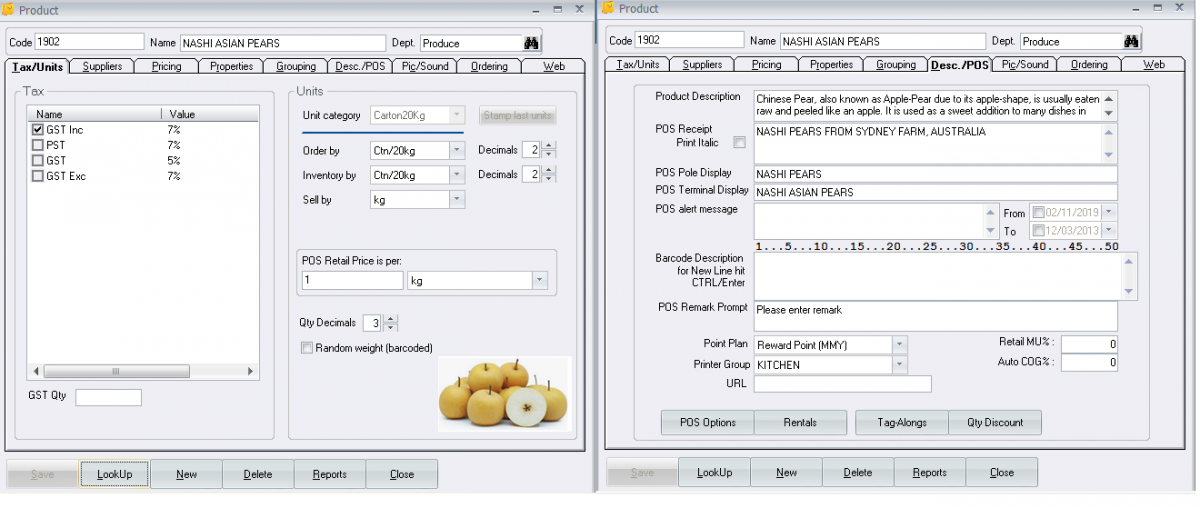Open the Order by dropdown
The image size is (1200, 508).
(456, 150)
